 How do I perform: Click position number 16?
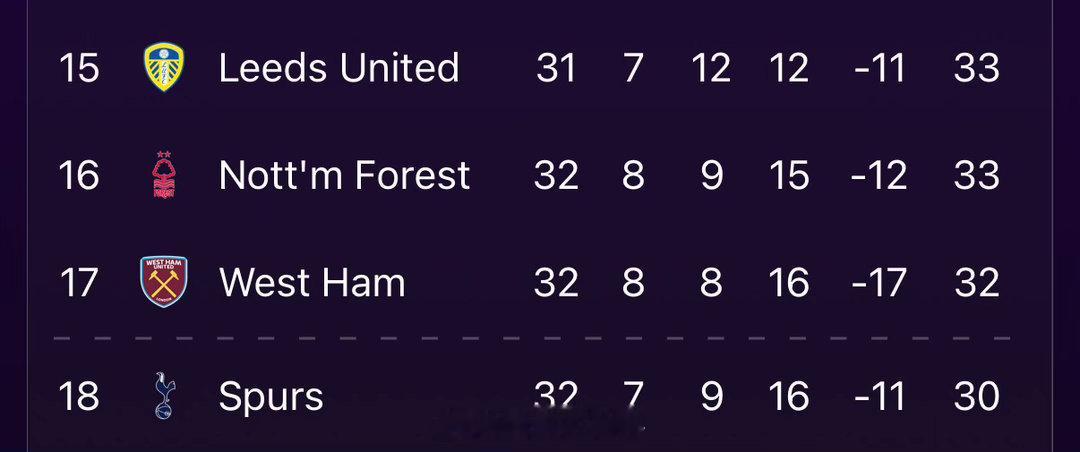[79, 175]
